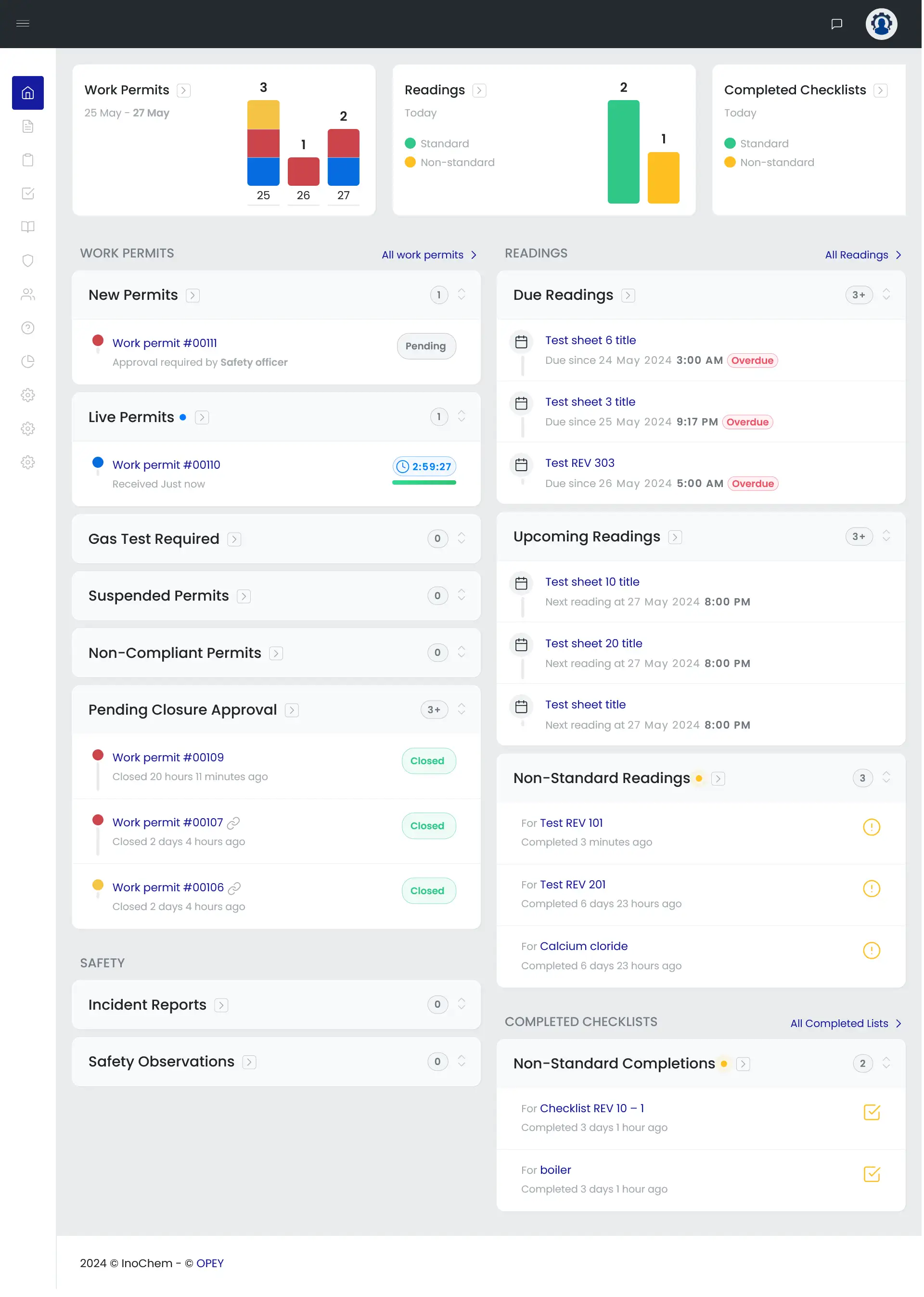Open the hamburger navigation menu
The height and width of the screenshot is (1297, 924).
point(23,23)
